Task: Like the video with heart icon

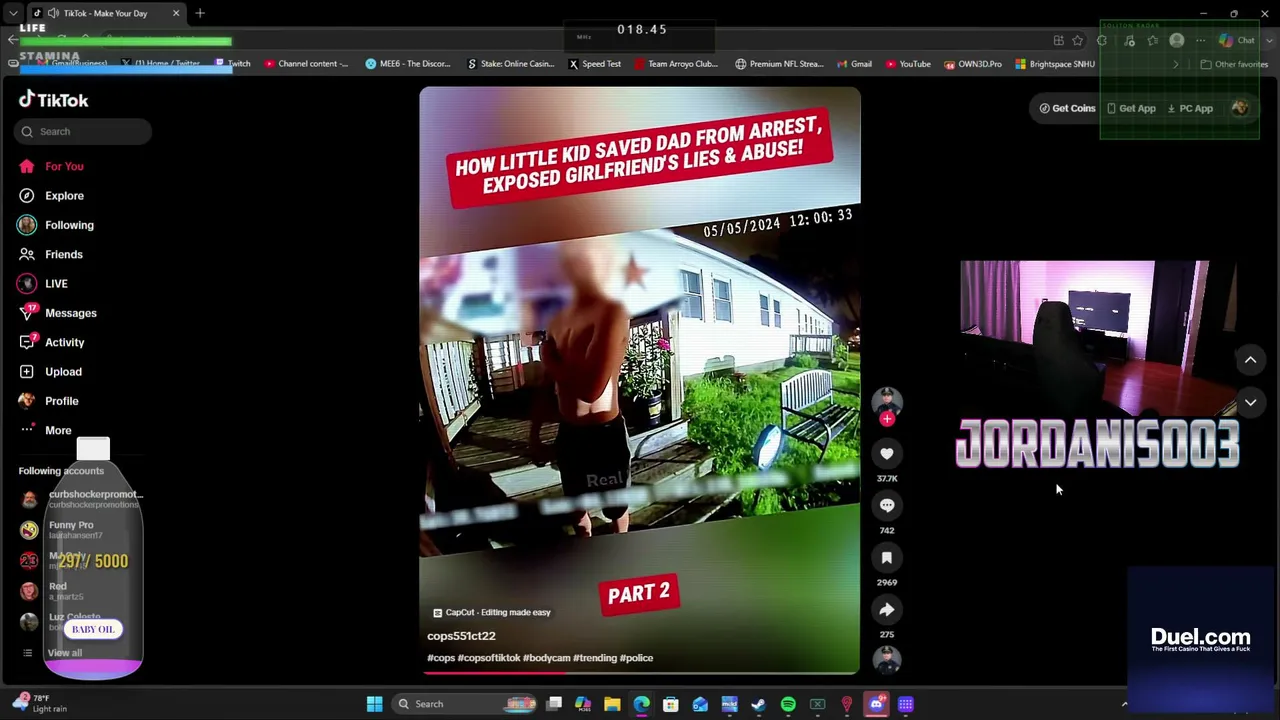Action: click(887, 454)
